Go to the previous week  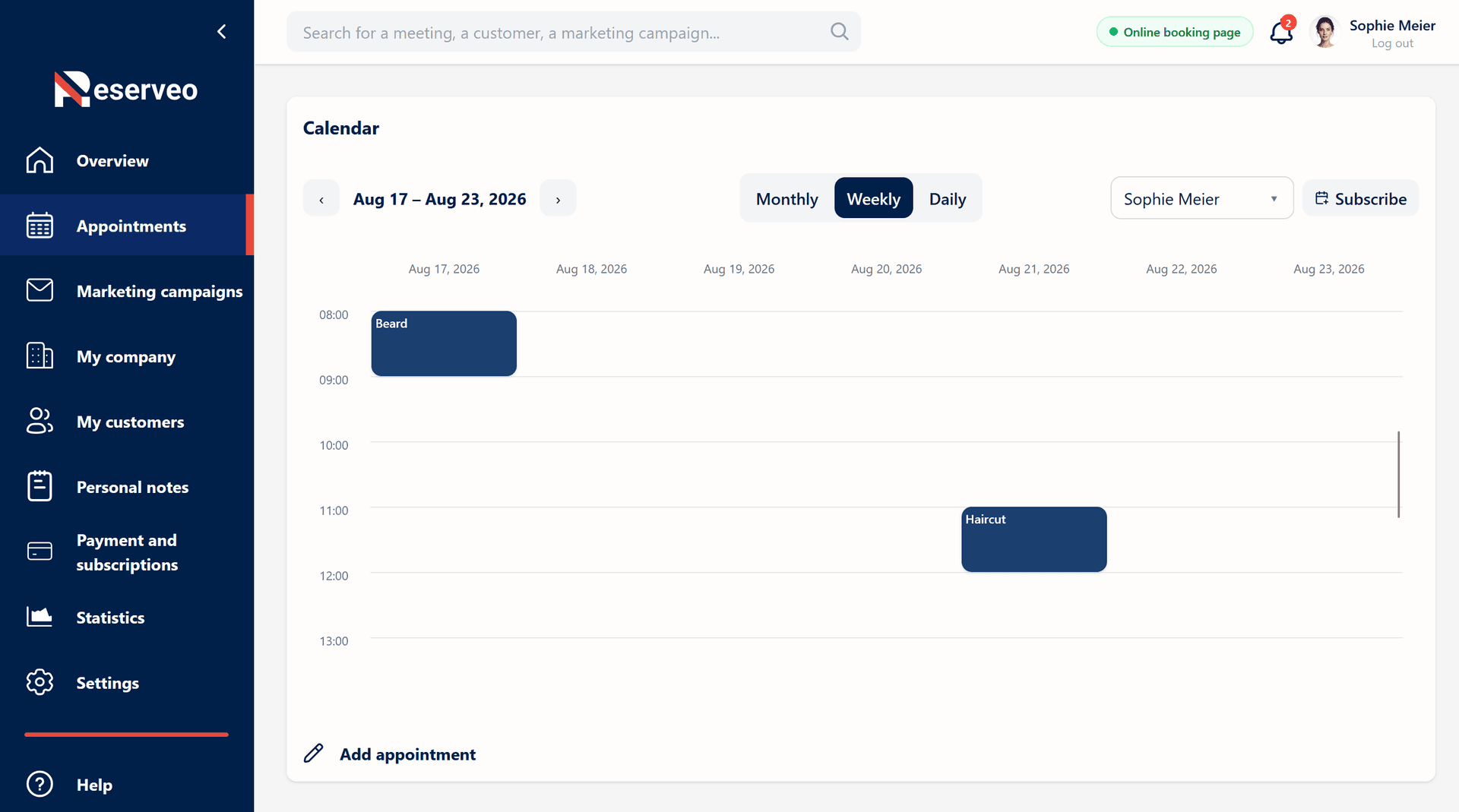coord(321,199)
